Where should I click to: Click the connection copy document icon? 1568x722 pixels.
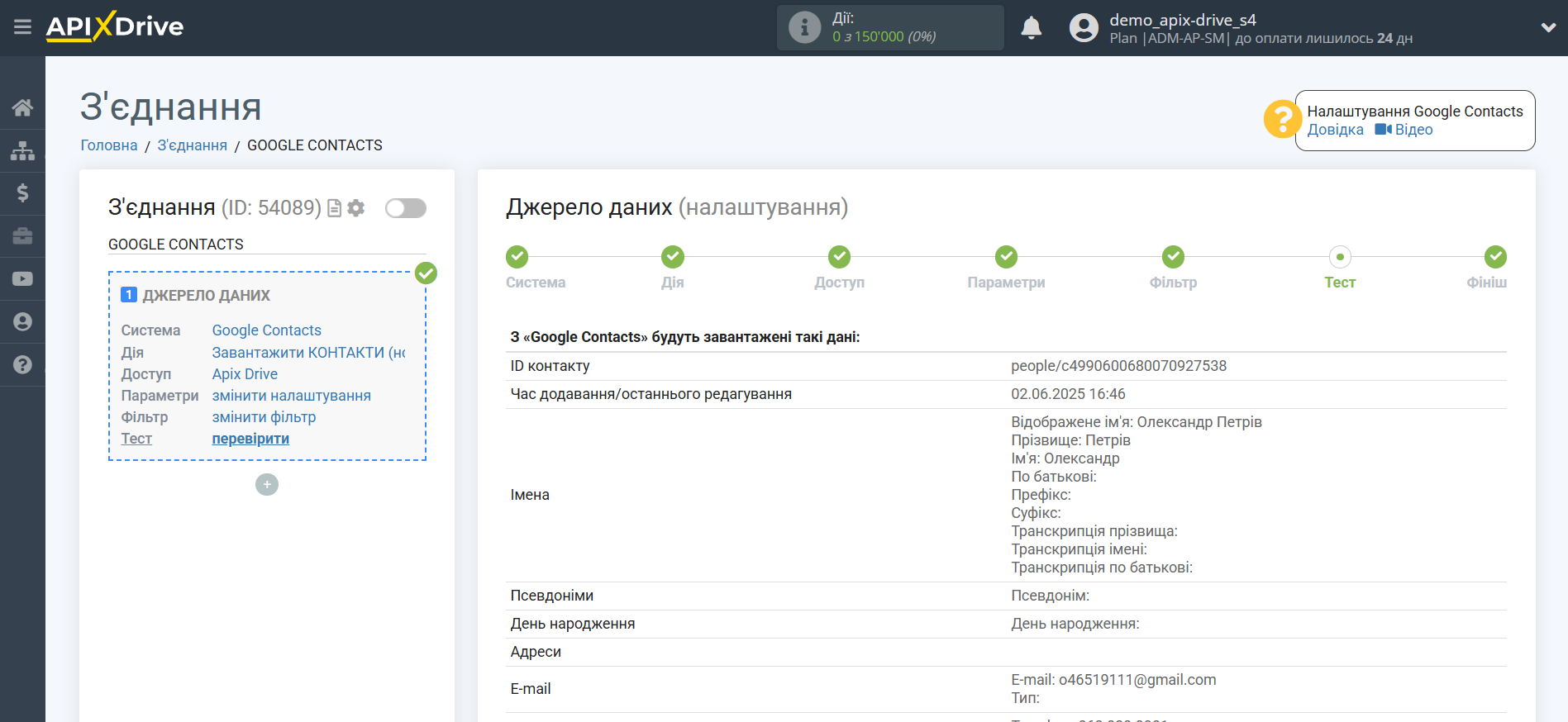tap(335, 208)
